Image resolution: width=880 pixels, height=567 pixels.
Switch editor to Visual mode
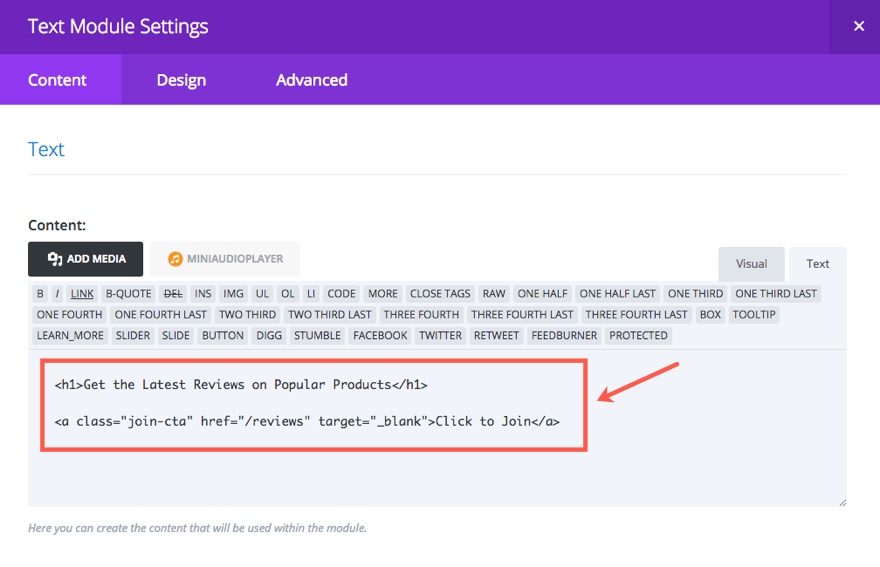751,264
